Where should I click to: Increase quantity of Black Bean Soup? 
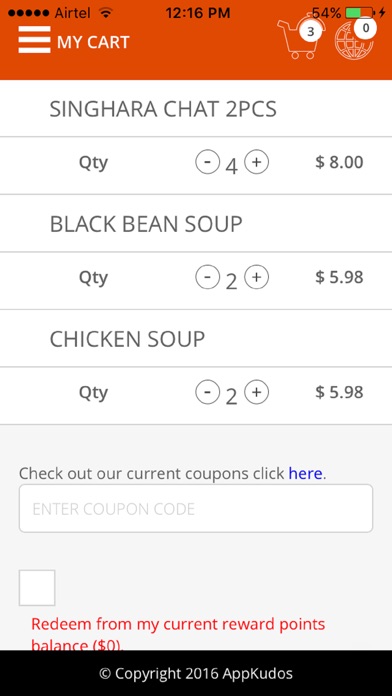click(x=257, y=277)
